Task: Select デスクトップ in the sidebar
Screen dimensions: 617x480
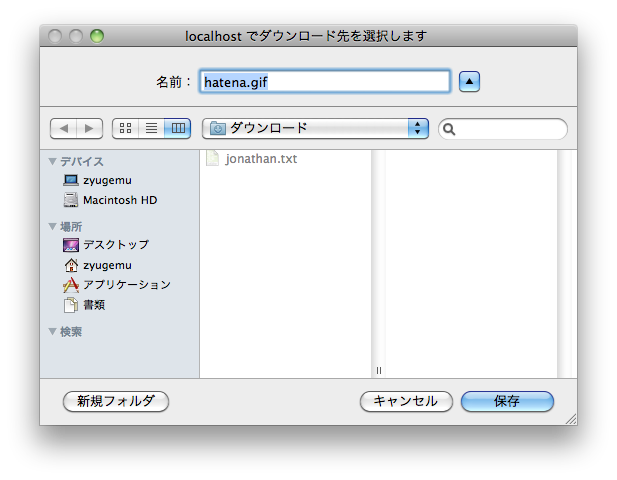Action: click(116, 245)
